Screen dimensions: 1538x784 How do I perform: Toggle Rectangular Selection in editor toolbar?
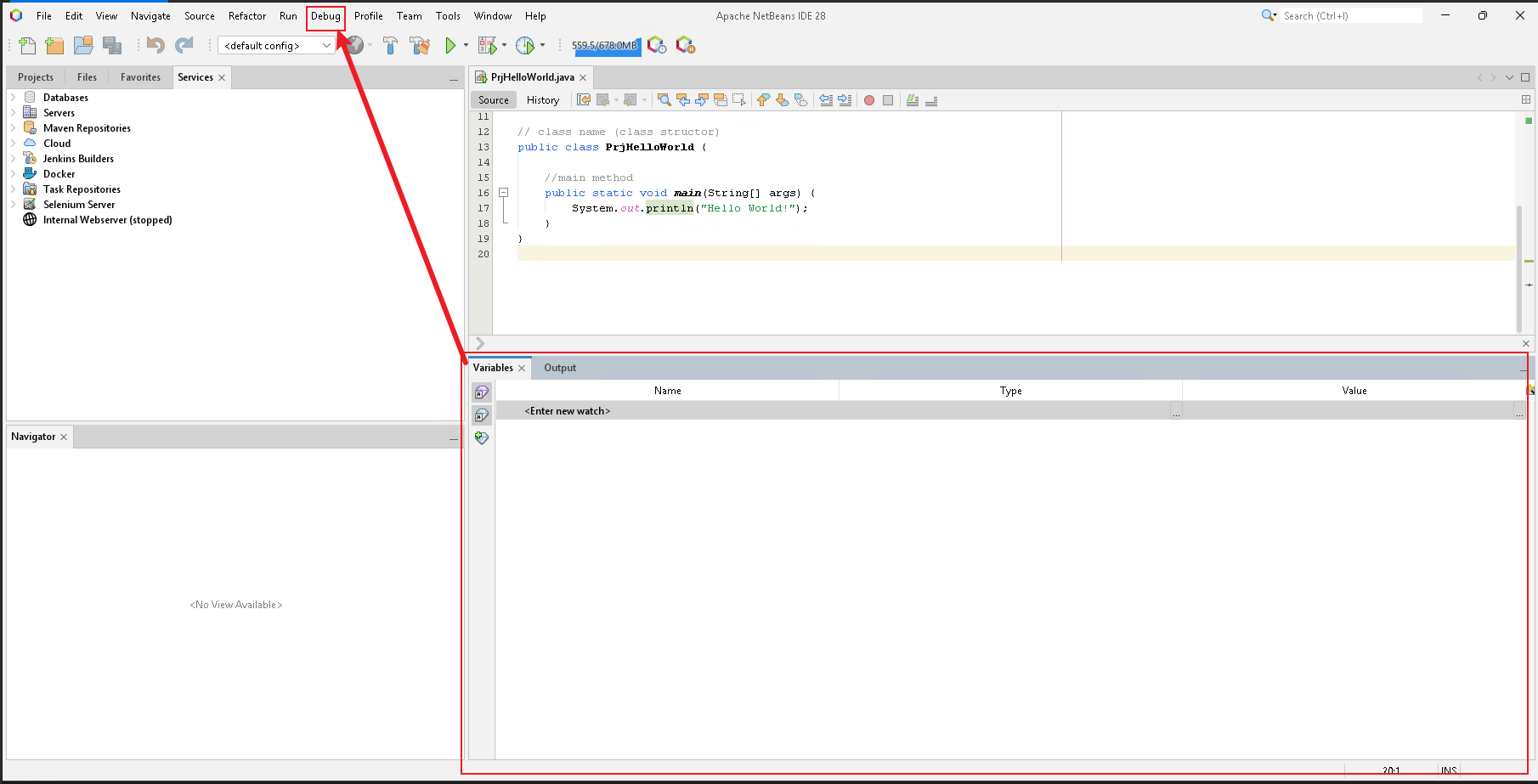[739, 100]
